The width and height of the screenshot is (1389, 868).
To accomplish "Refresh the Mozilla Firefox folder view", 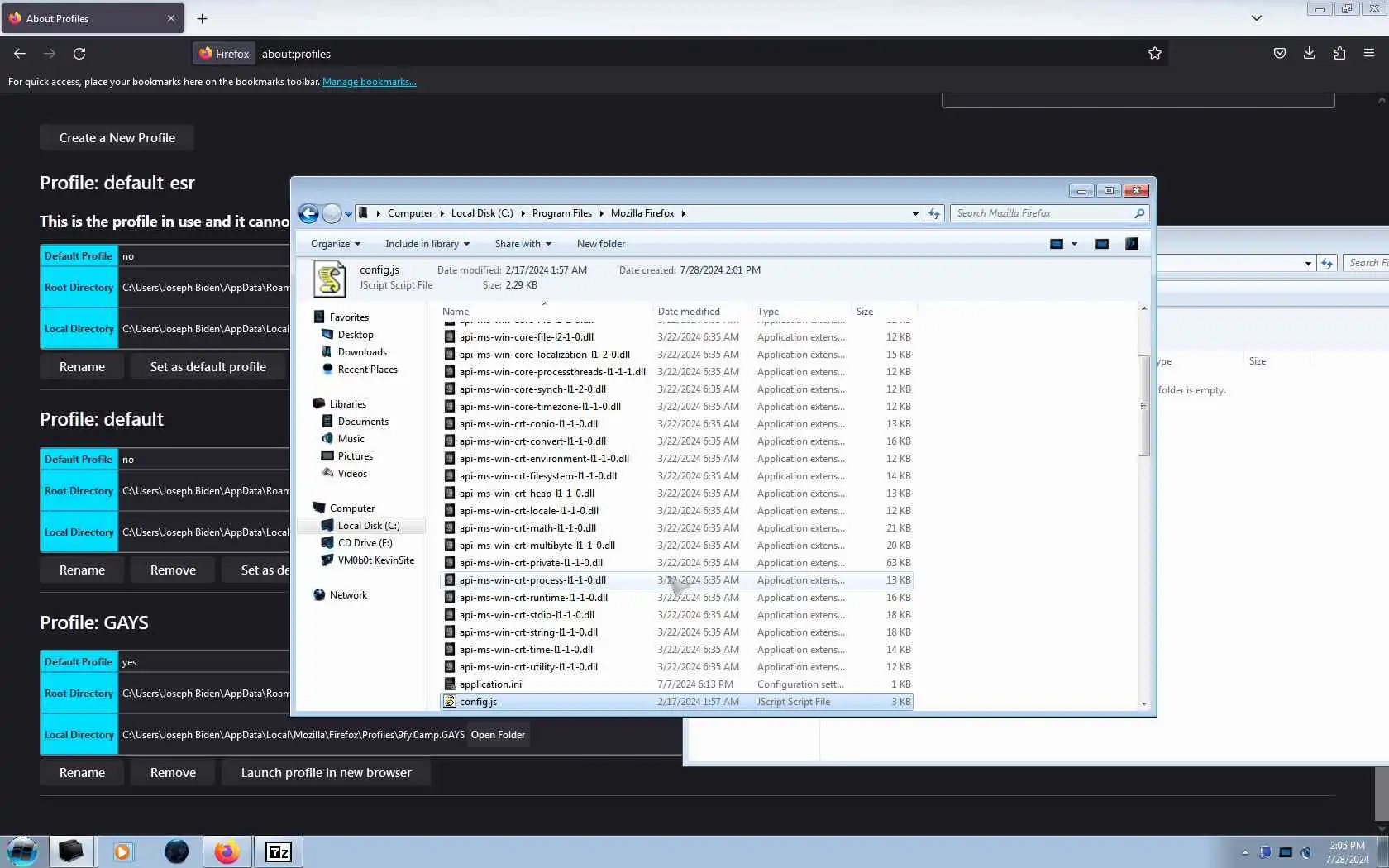I will pos(934,213).
